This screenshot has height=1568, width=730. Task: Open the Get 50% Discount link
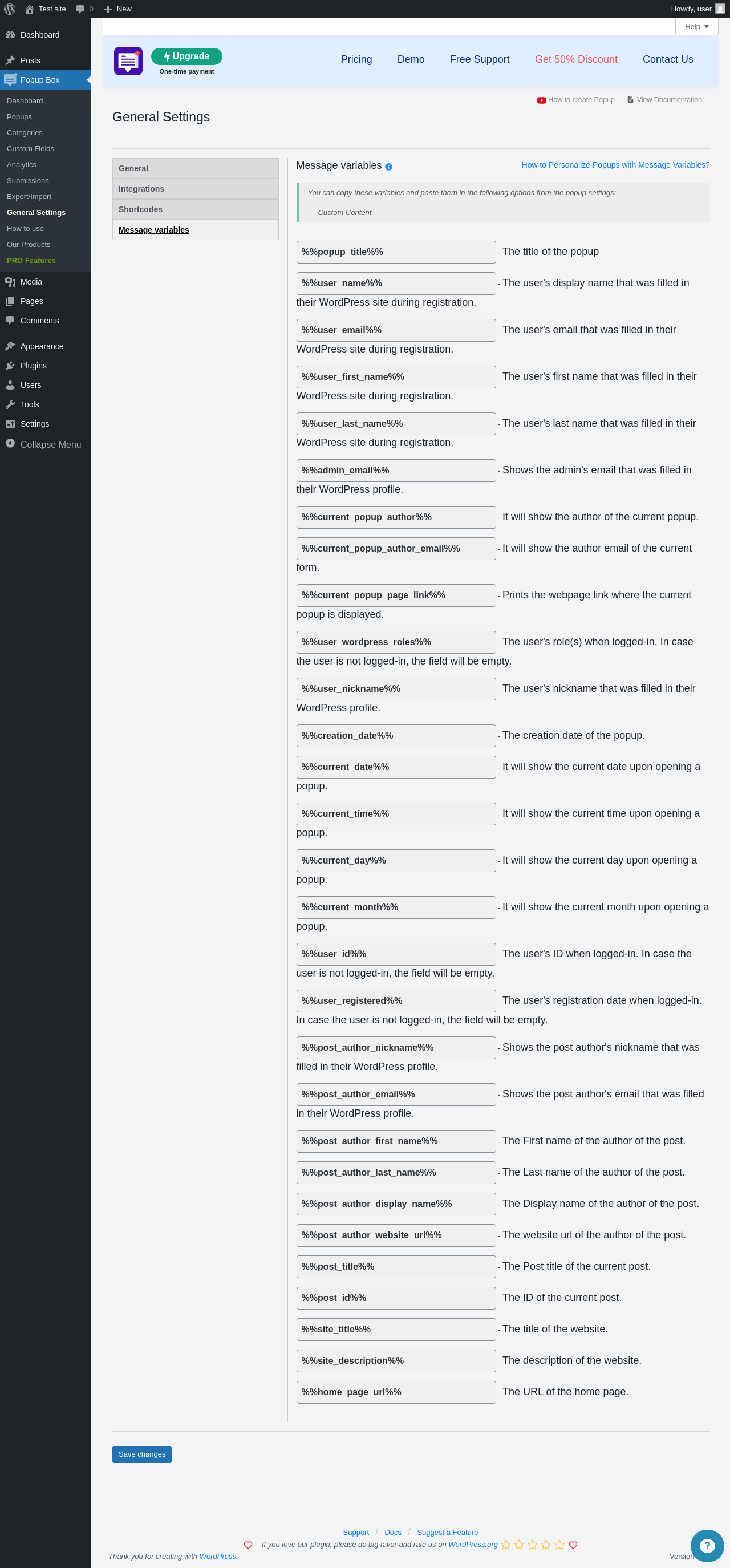tap(575, 60)
